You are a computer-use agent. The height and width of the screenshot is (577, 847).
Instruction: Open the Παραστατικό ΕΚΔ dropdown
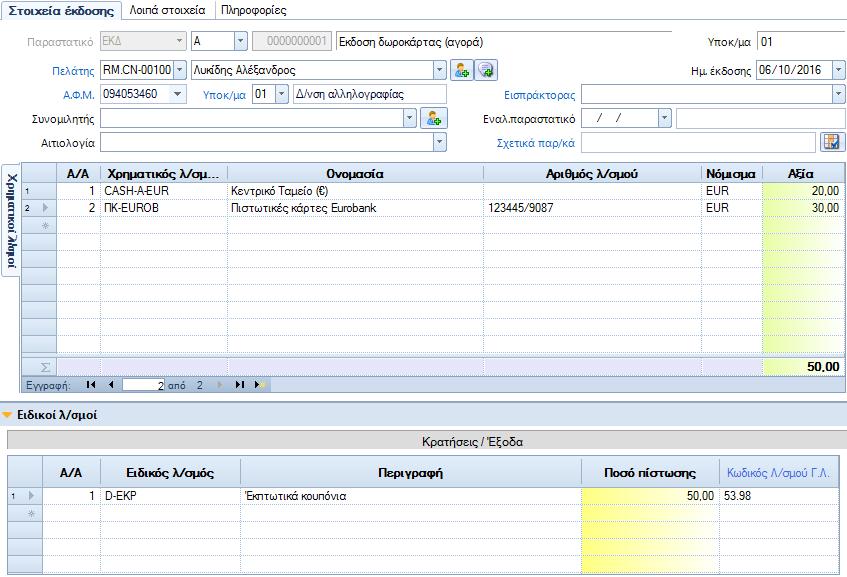pos(179,41)
